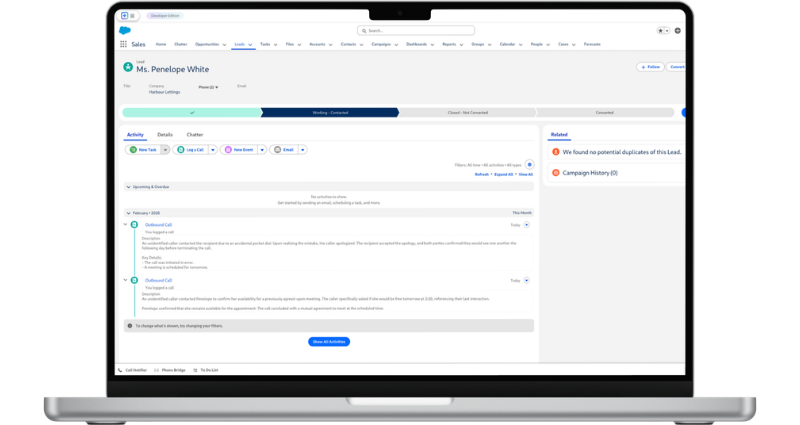800x425 pixels.
Task: Open the Phone (2) dropdown
Action: pos(208,87)
